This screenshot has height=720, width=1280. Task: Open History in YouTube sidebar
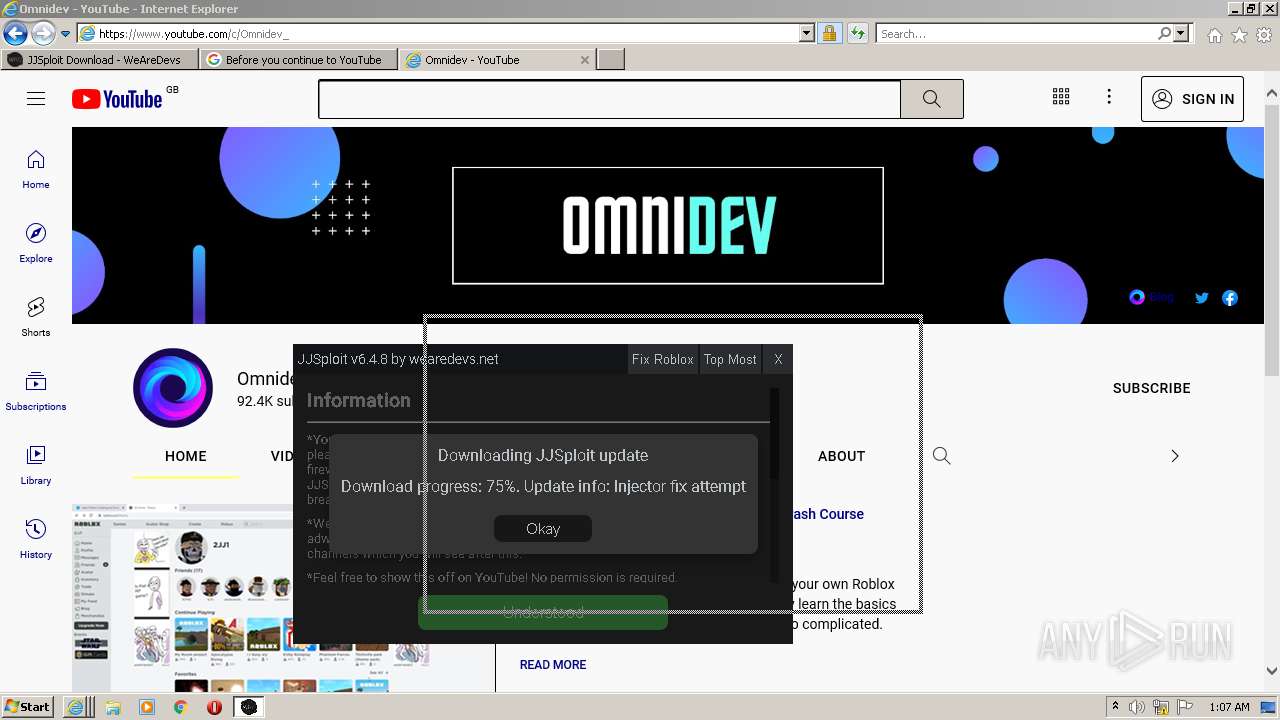point(36,540)
